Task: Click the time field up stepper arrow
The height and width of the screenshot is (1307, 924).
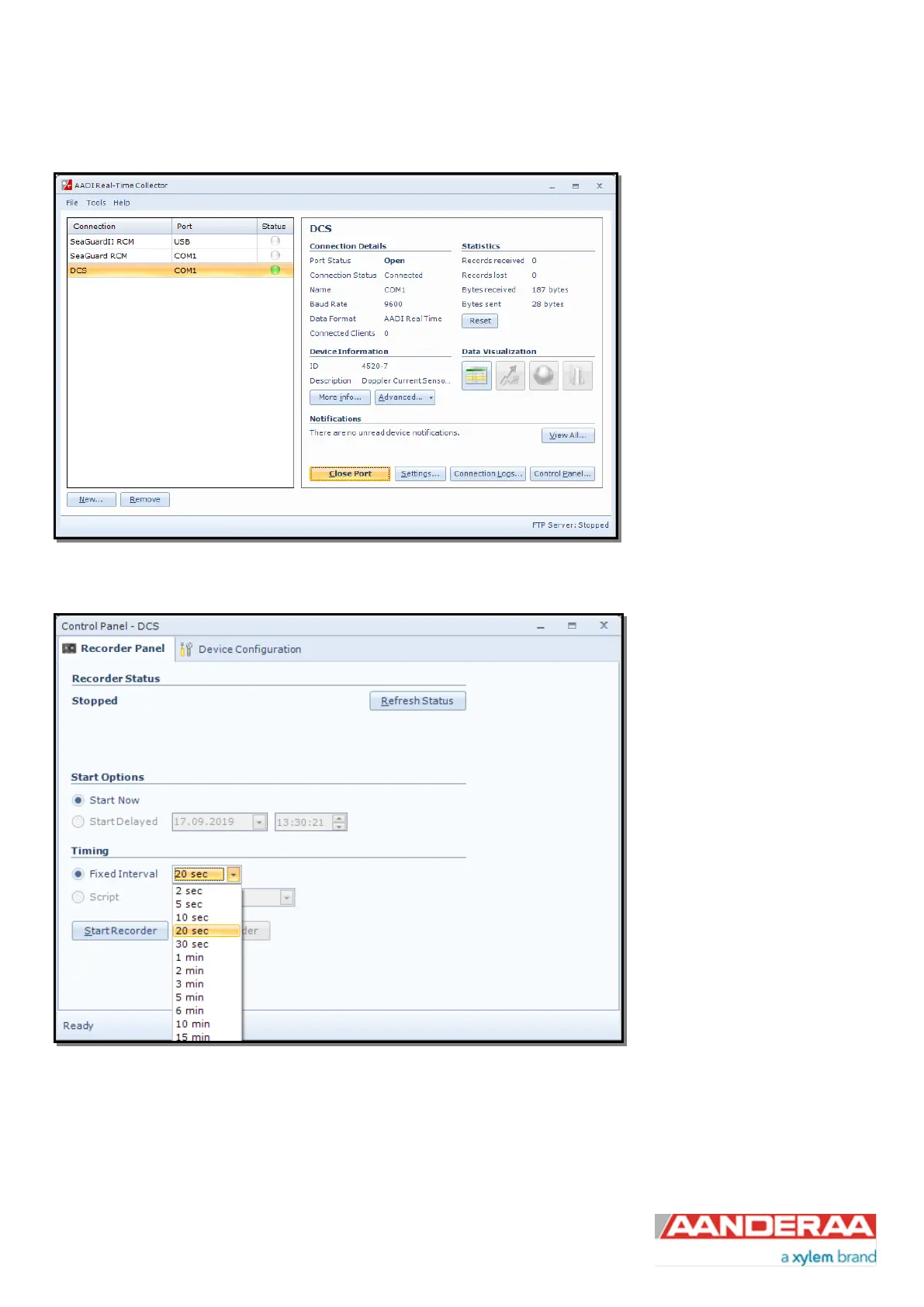Action: pyautogui.click(x=339, y=818)
